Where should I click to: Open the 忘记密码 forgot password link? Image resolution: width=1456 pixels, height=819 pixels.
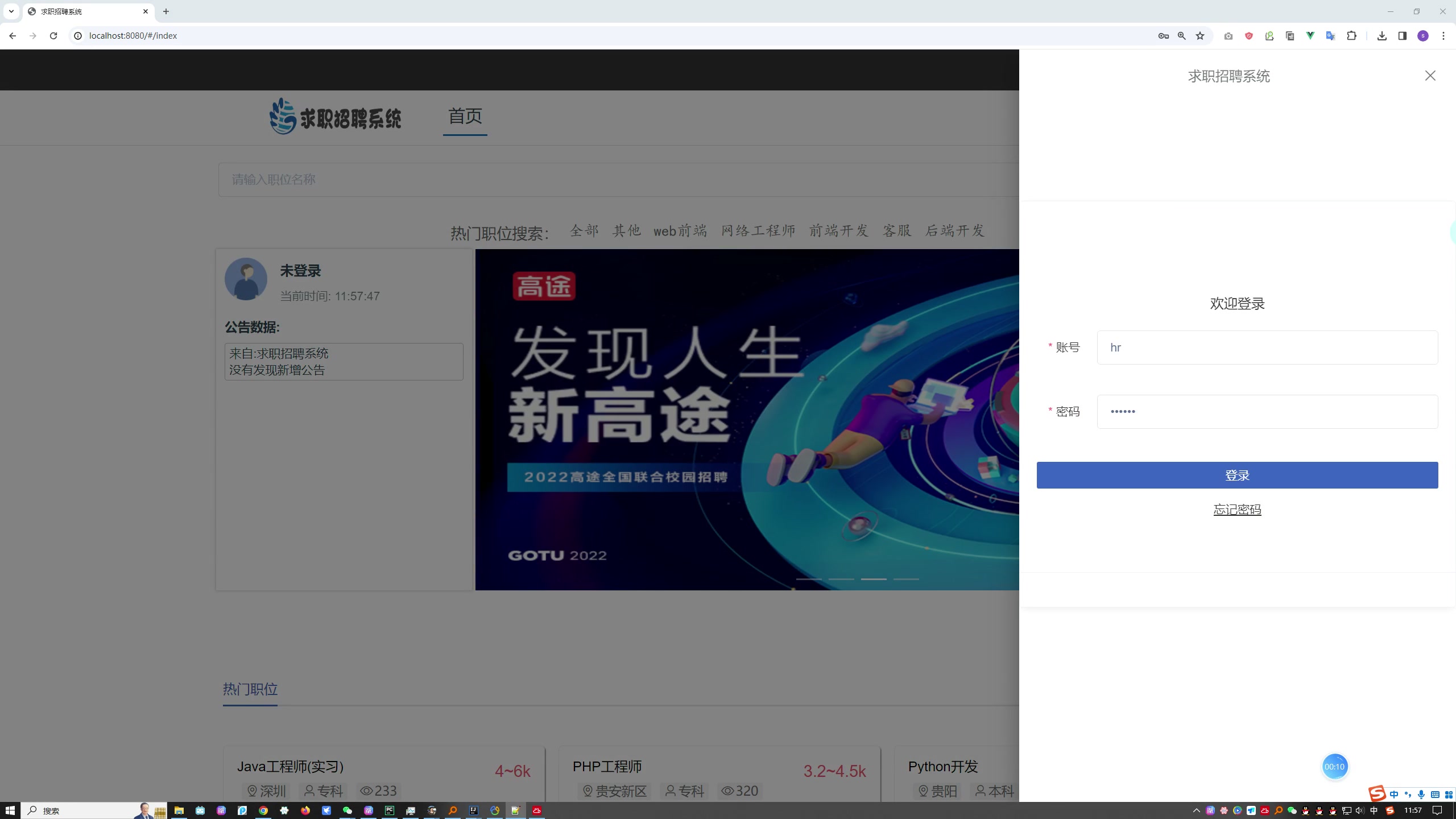point(1237,510)
